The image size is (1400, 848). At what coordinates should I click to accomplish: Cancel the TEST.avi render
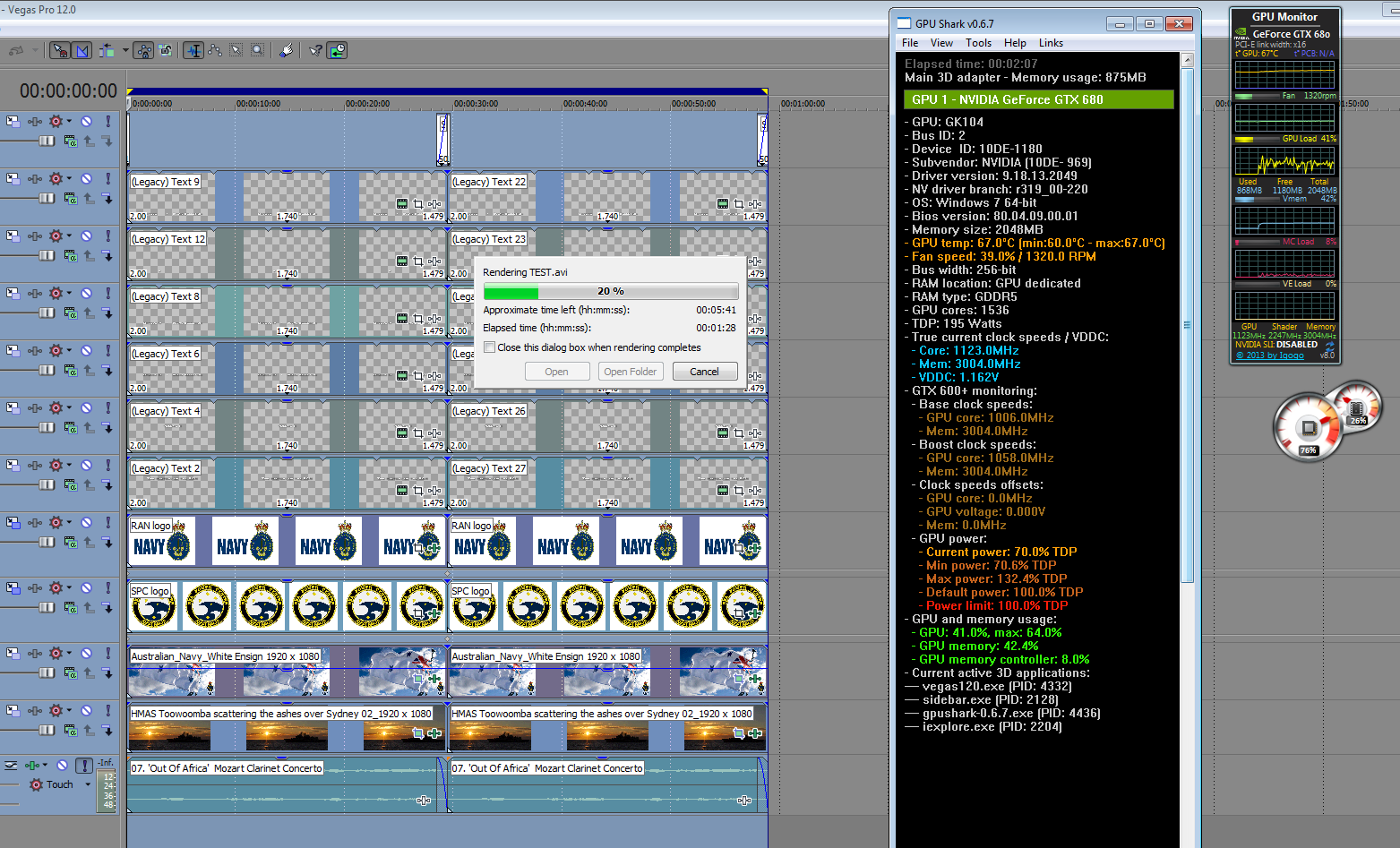(x=704, y=372)
